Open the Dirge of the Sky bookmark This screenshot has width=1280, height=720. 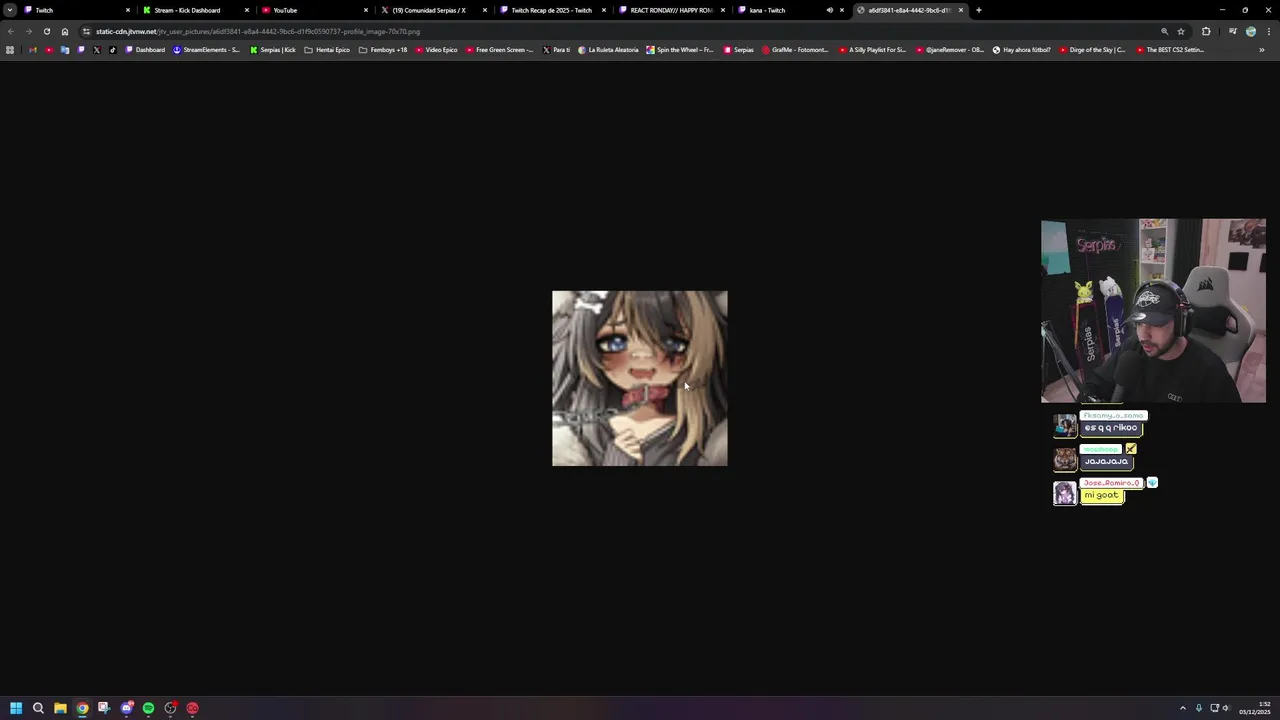[1092, 50]
